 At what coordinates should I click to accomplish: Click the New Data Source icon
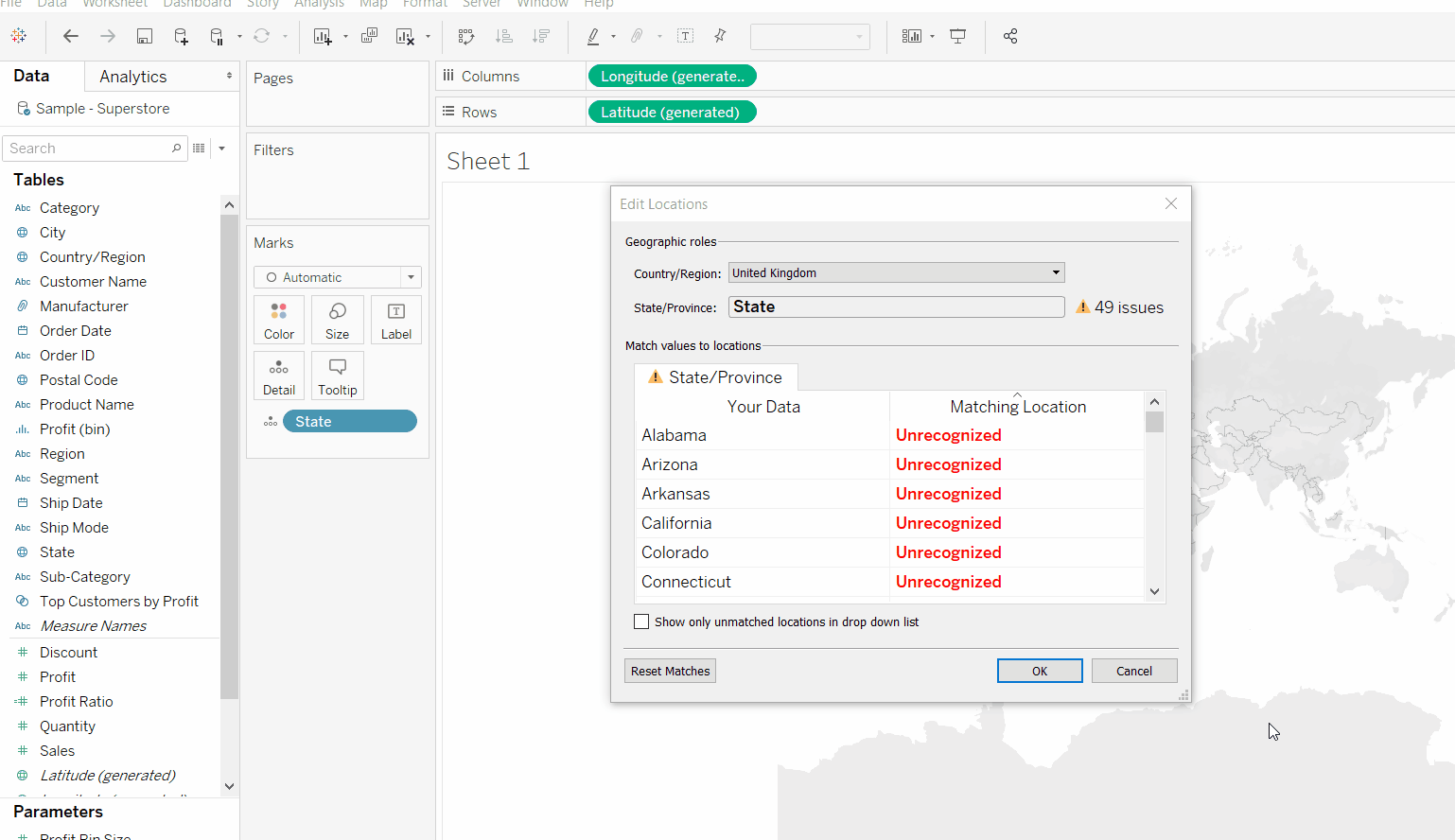181,36
